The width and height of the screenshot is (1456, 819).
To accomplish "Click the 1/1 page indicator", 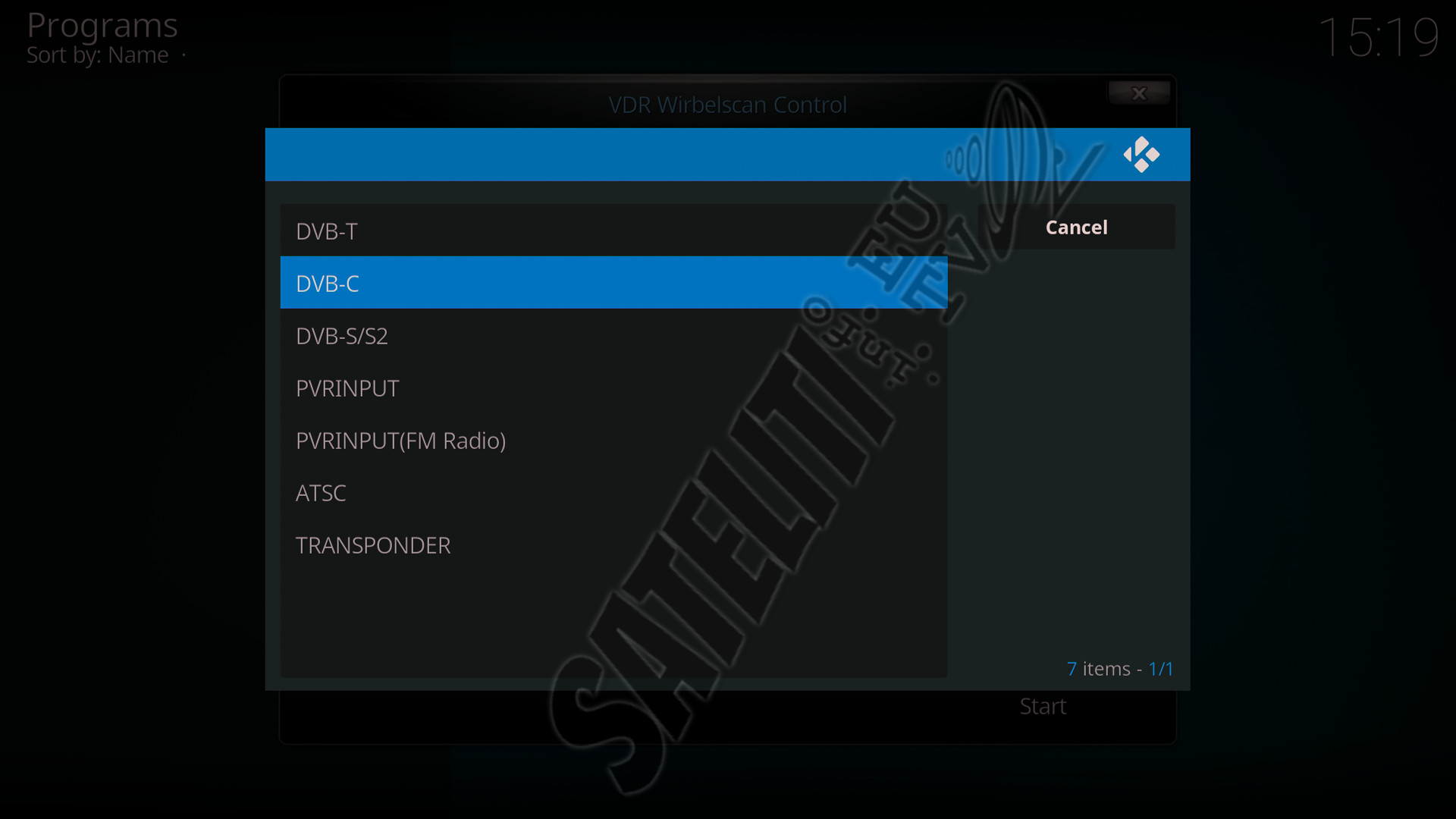I will coord(1161,669).
